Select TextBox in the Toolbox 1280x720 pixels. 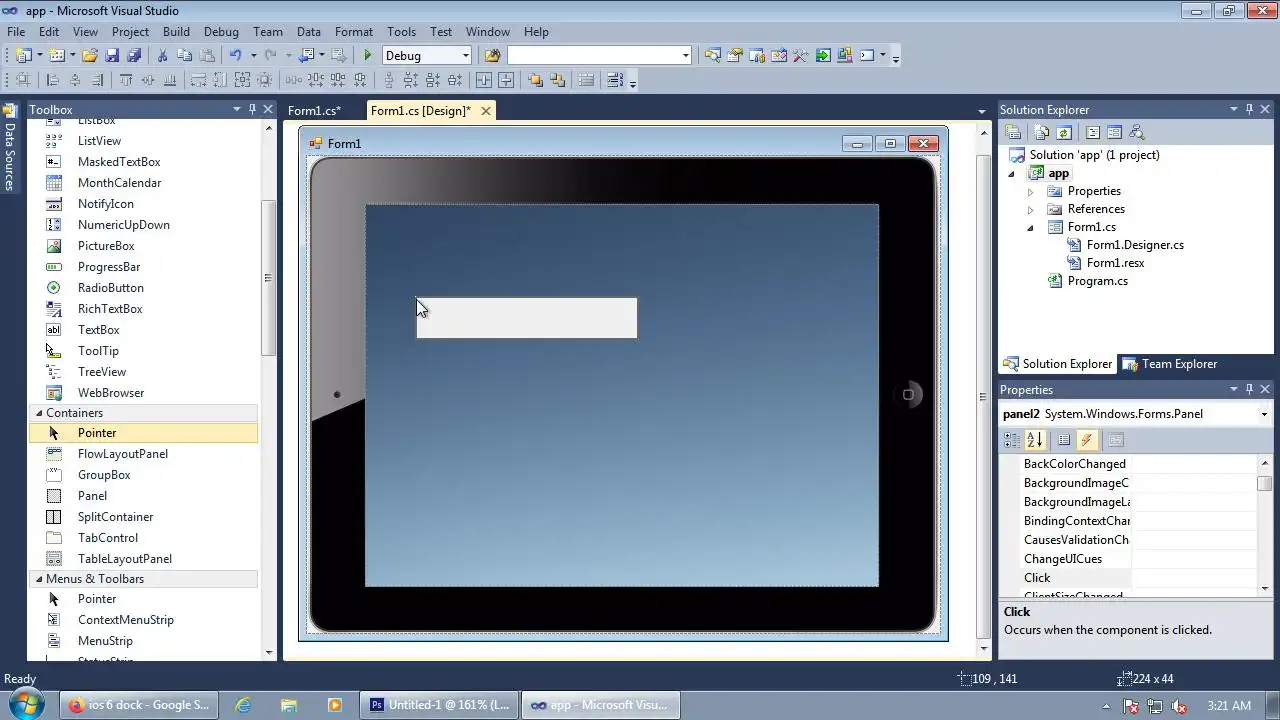click(x=98, y=330)
